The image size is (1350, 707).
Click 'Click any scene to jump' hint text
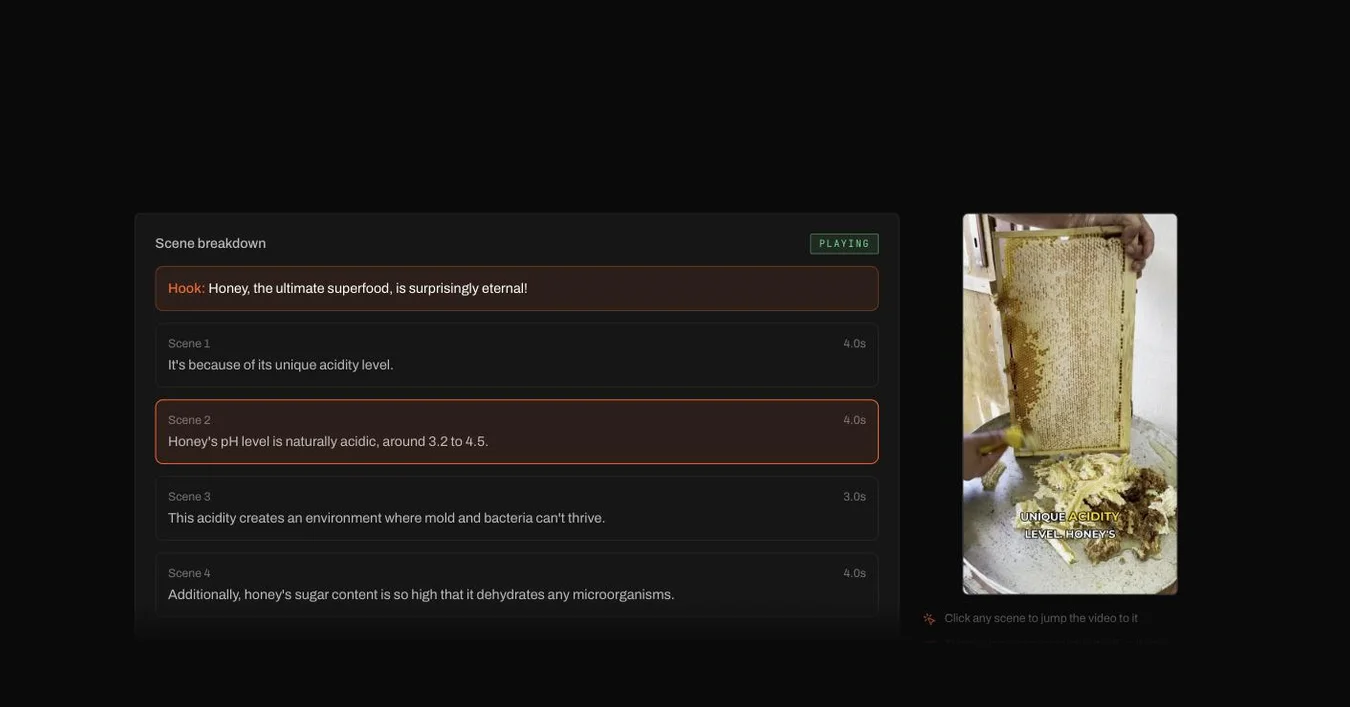1041,618
